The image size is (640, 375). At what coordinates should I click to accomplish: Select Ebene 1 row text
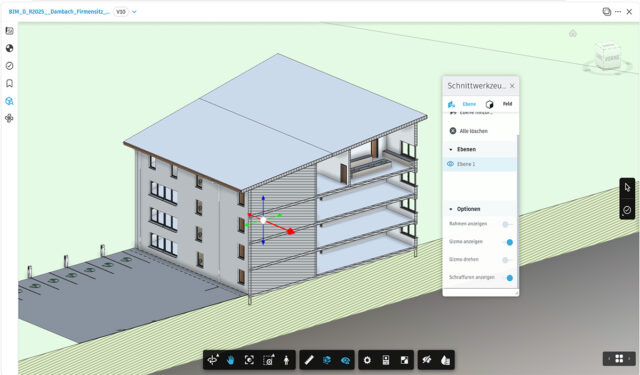click(466, 164)
